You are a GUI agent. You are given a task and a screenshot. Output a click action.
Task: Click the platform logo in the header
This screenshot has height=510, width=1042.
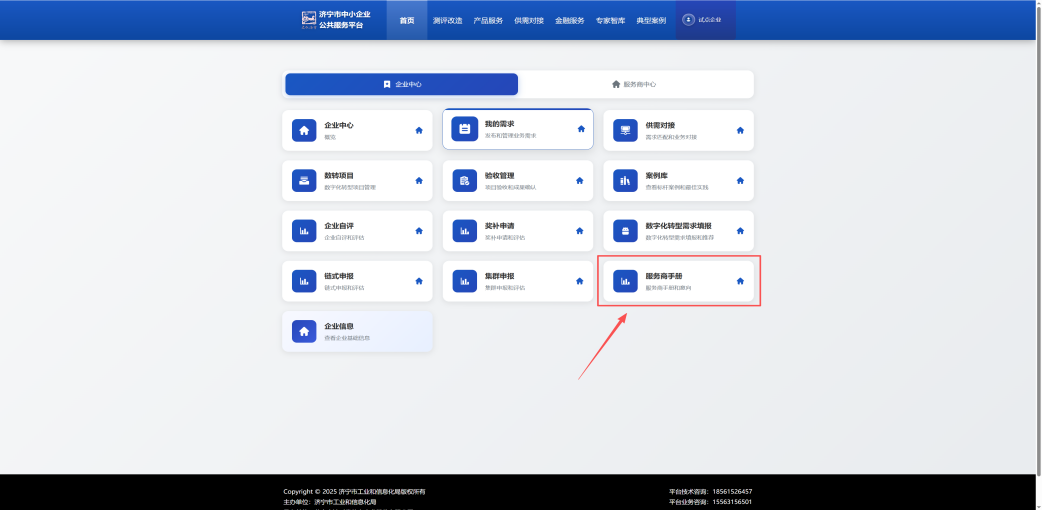[x=309, y=20]
